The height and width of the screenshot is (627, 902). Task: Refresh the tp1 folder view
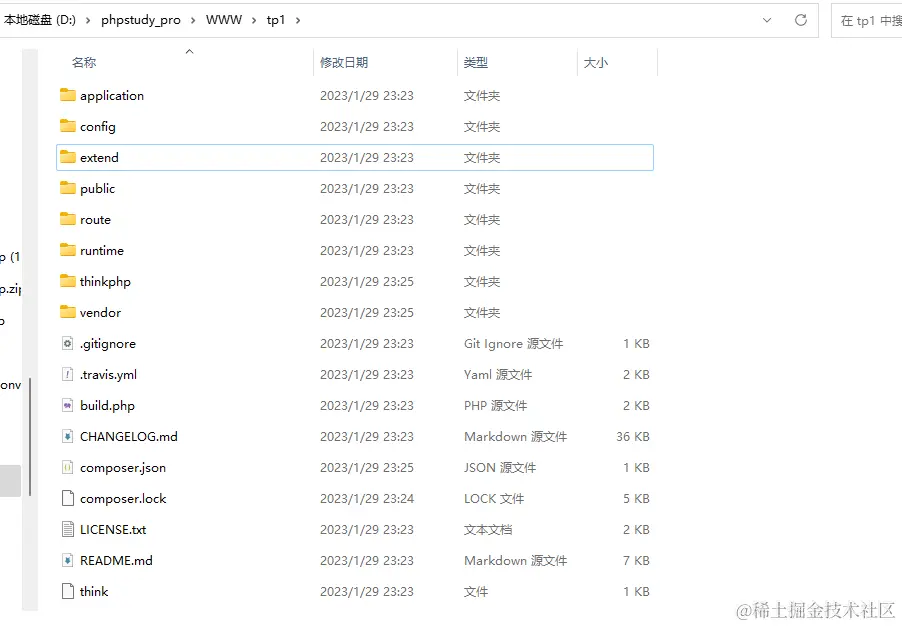[x=801, y=20]
